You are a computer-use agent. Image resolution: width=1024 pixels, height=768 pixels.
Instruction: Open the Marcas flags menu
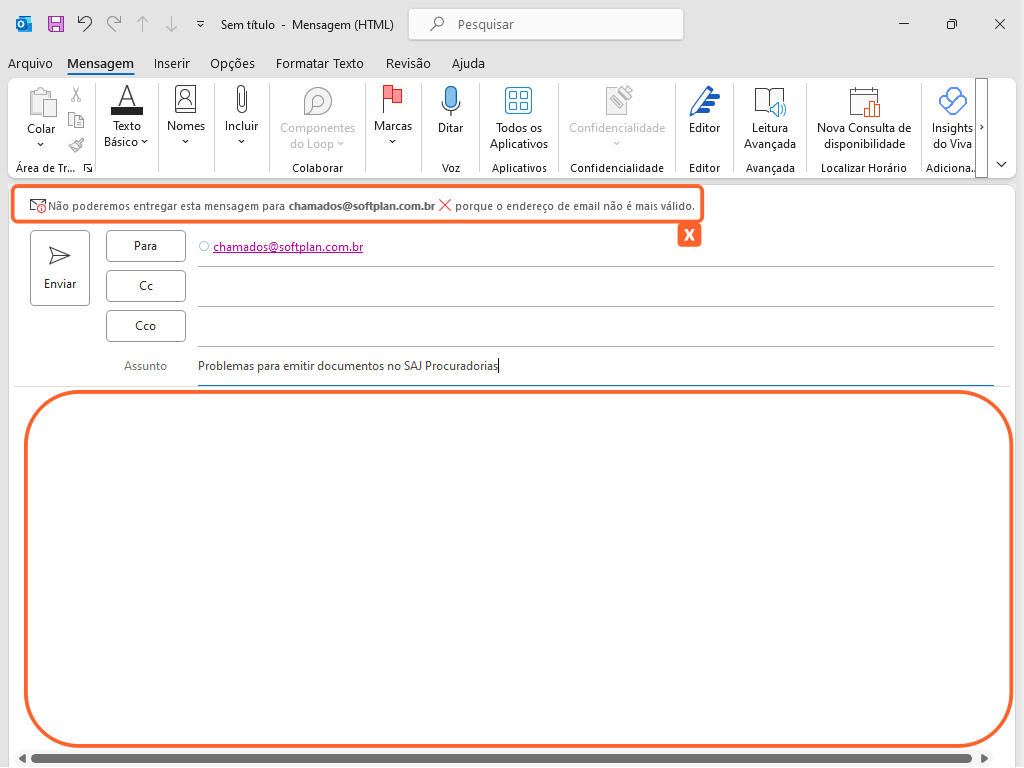[393, 116]
